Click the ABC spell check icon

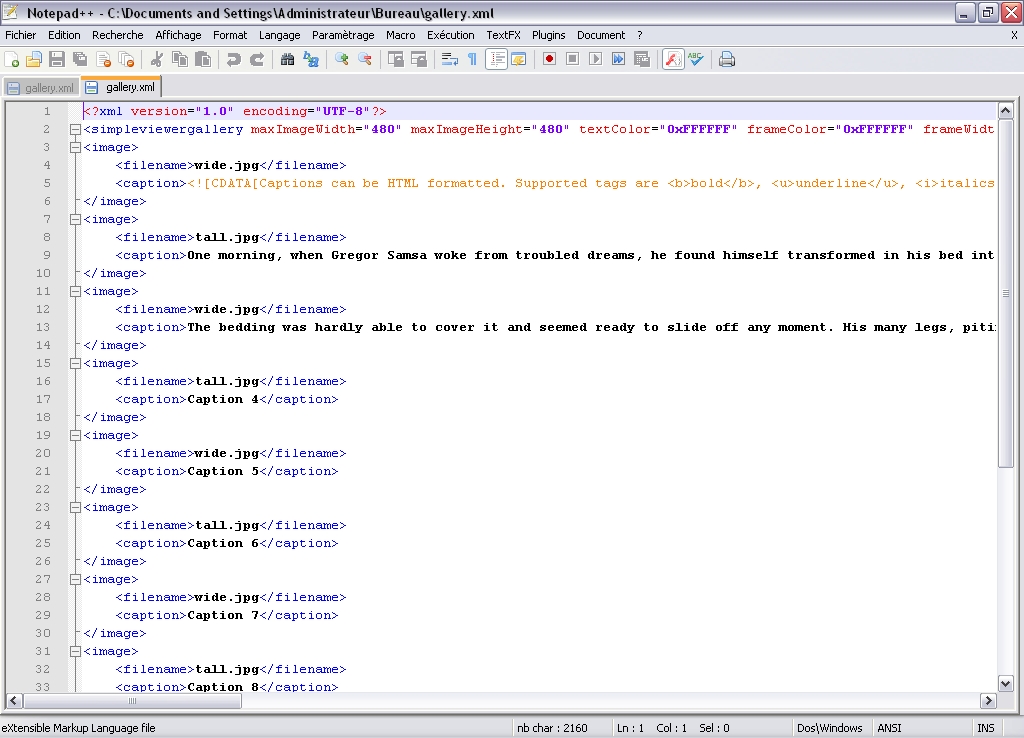click(696, 60)
